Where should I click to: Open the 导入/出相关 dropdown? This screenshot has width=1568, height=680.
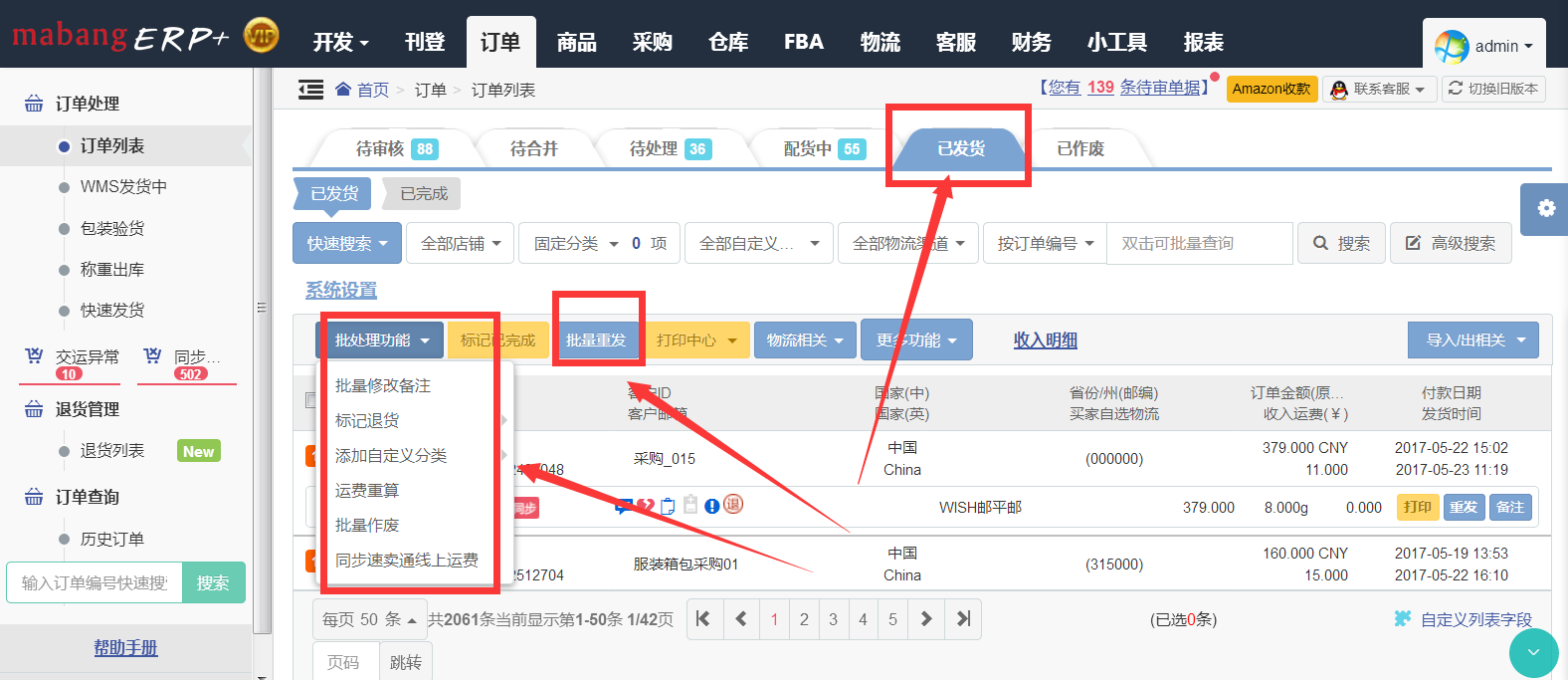pyautogui.click(x=1473, y=340)
